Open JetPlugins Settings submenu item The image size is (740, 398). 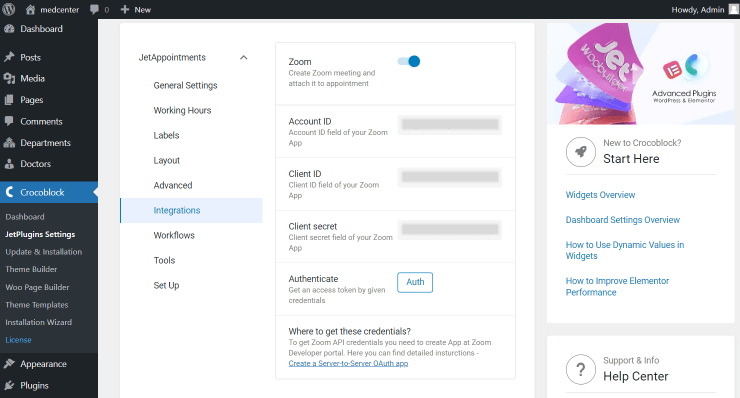click(x=40, y=234)
